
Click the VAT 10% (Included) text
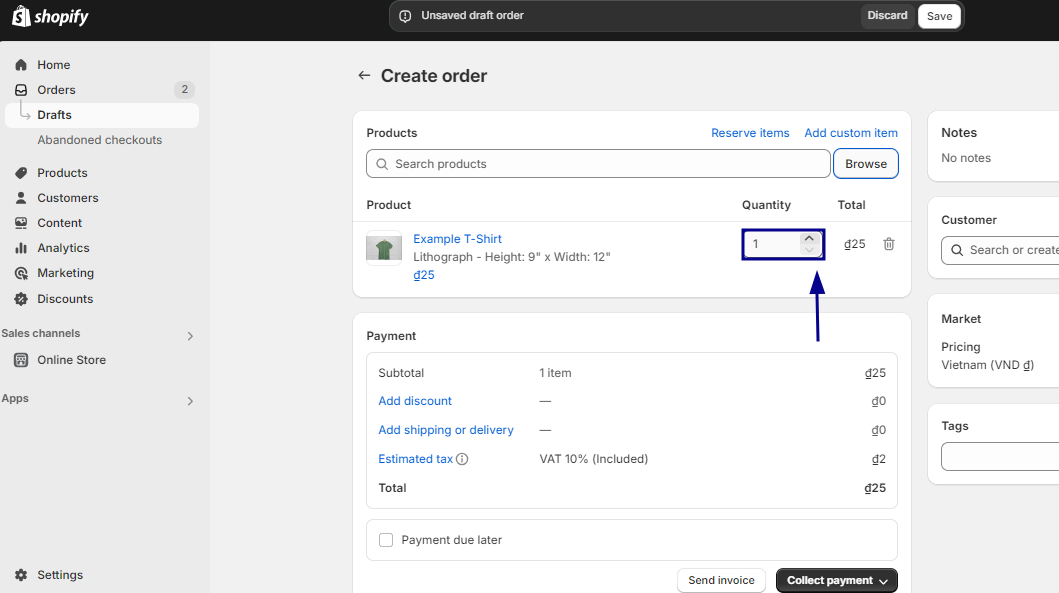pyautogui.click(x=594, y=459)
